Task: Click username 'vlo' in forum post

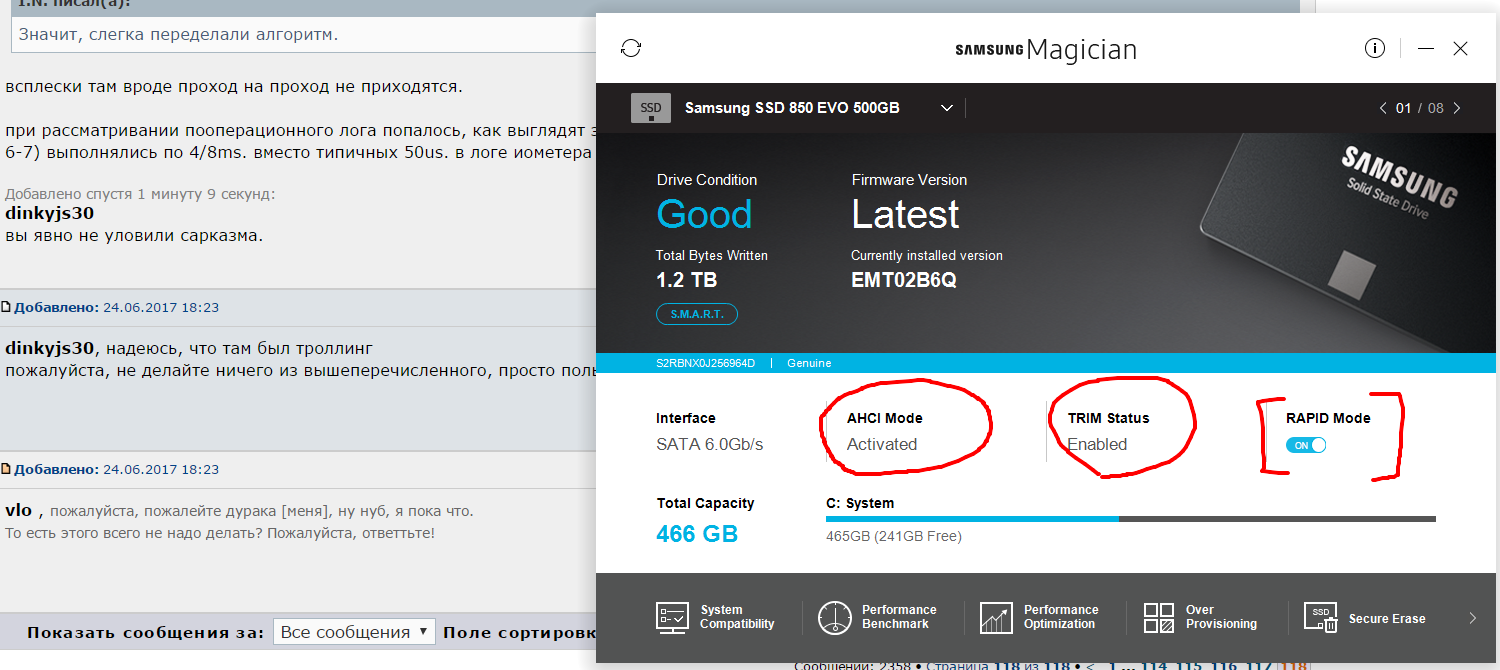Action: (20, 510)
